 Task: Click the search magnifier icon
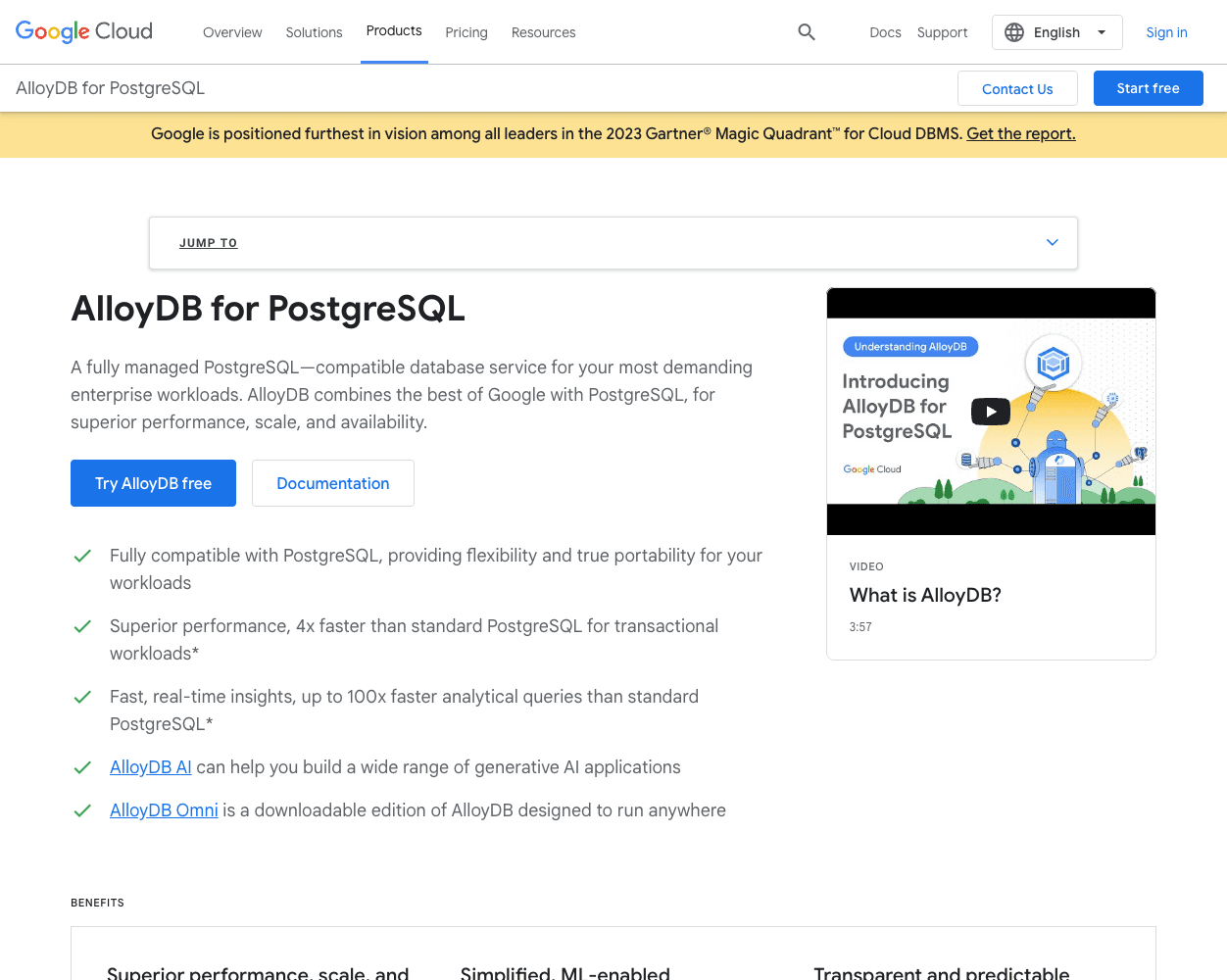(x=807, y=32)
